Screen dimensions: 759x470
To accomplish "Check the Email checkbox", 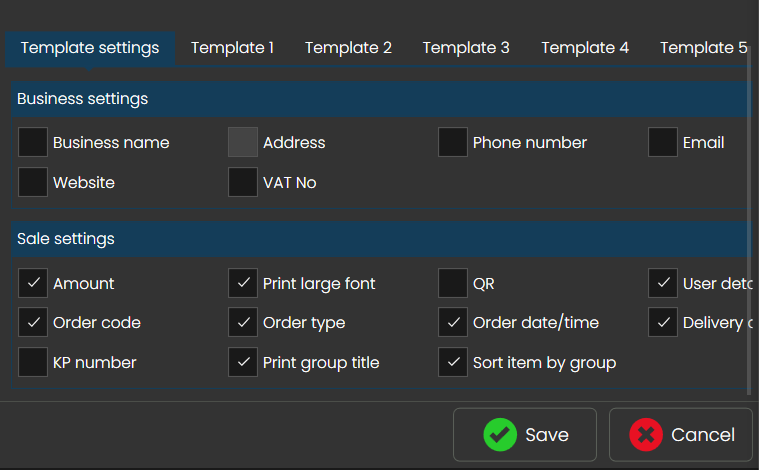I will tap(663, 143).
